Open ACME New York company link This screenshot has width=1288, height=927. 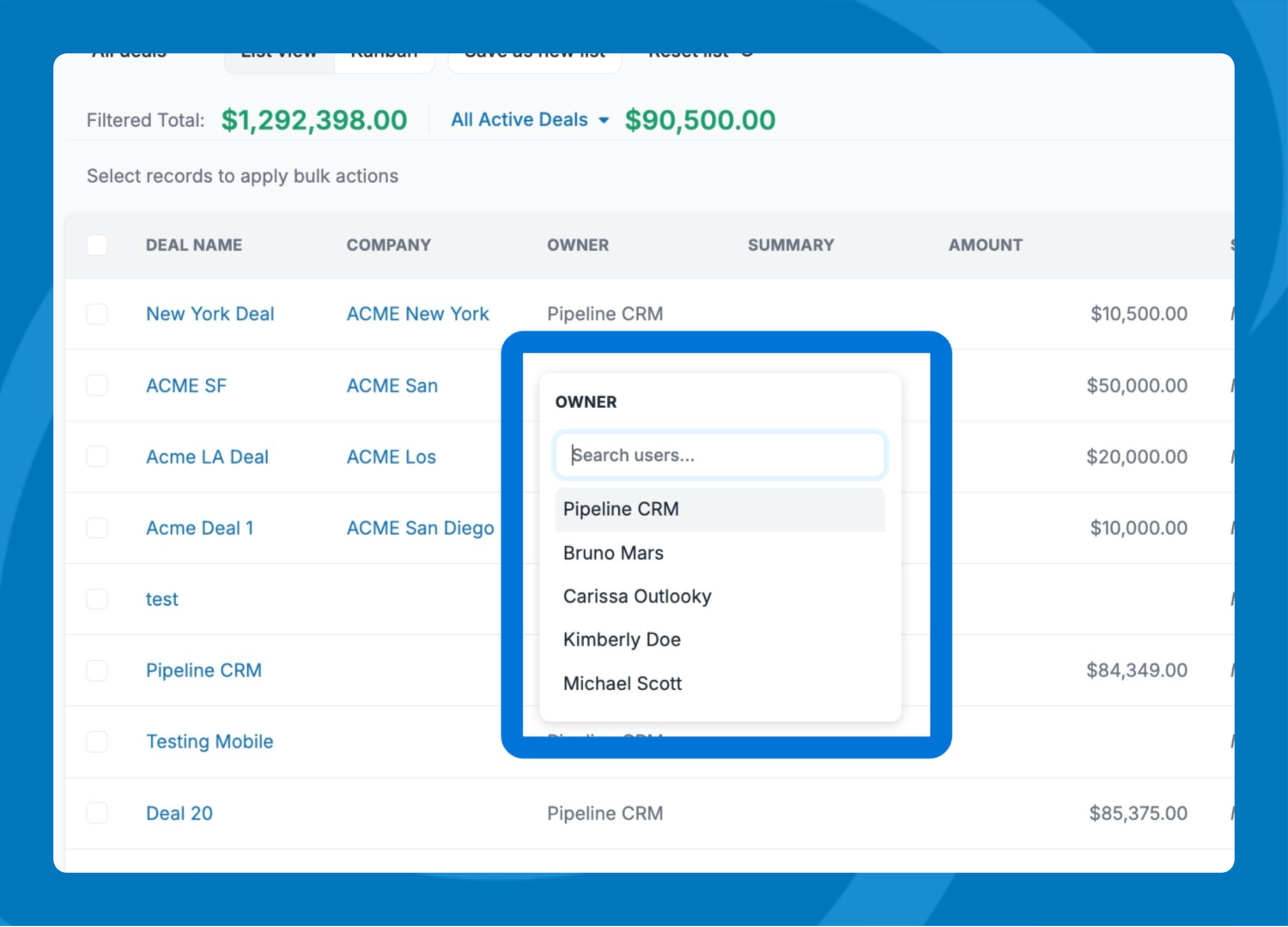pyautogui.click(x=417, y=314)
